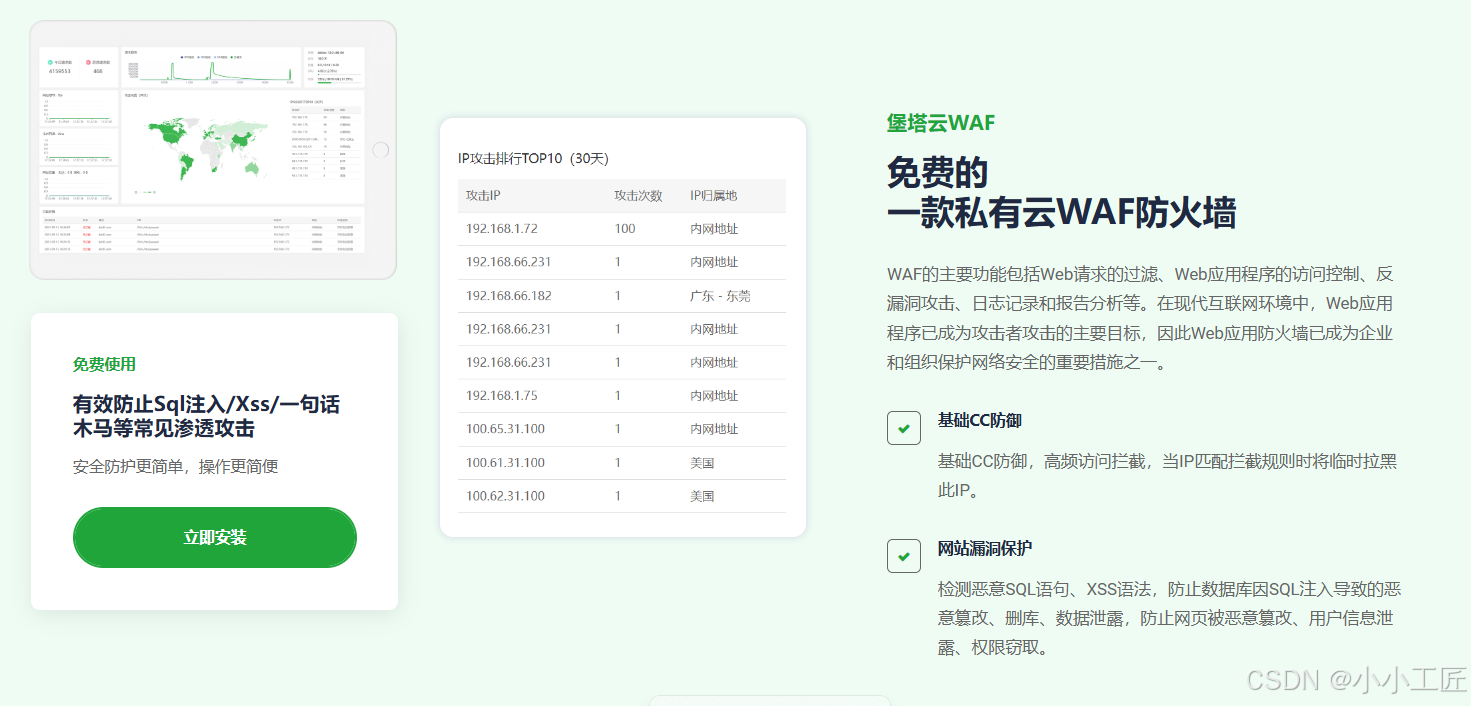This screenshot has height=706, width=1471.
Task: Click the heading 一款私有云WAF防火墙
Action: (1061, 213)
